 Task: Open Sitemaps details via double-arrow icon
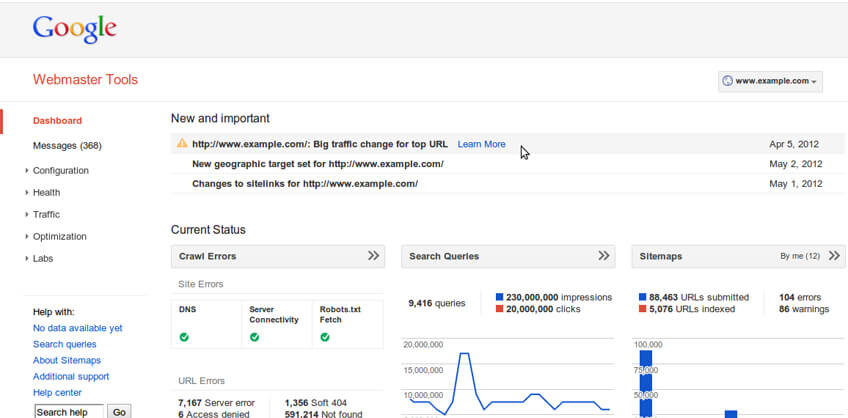point(834,256)
